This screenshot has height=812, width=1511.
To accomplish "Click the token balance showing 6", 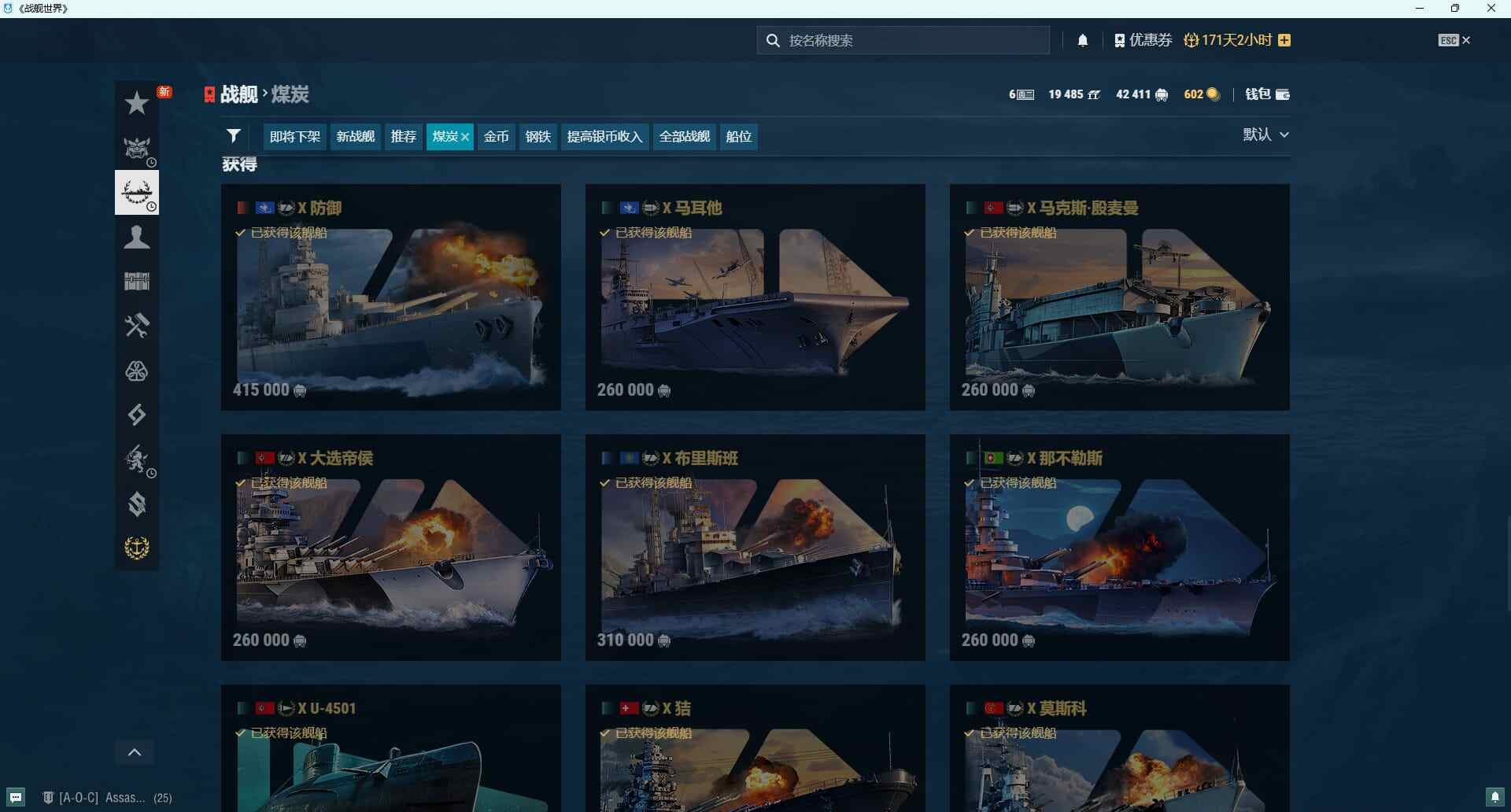I will [x=1021, y=94].
